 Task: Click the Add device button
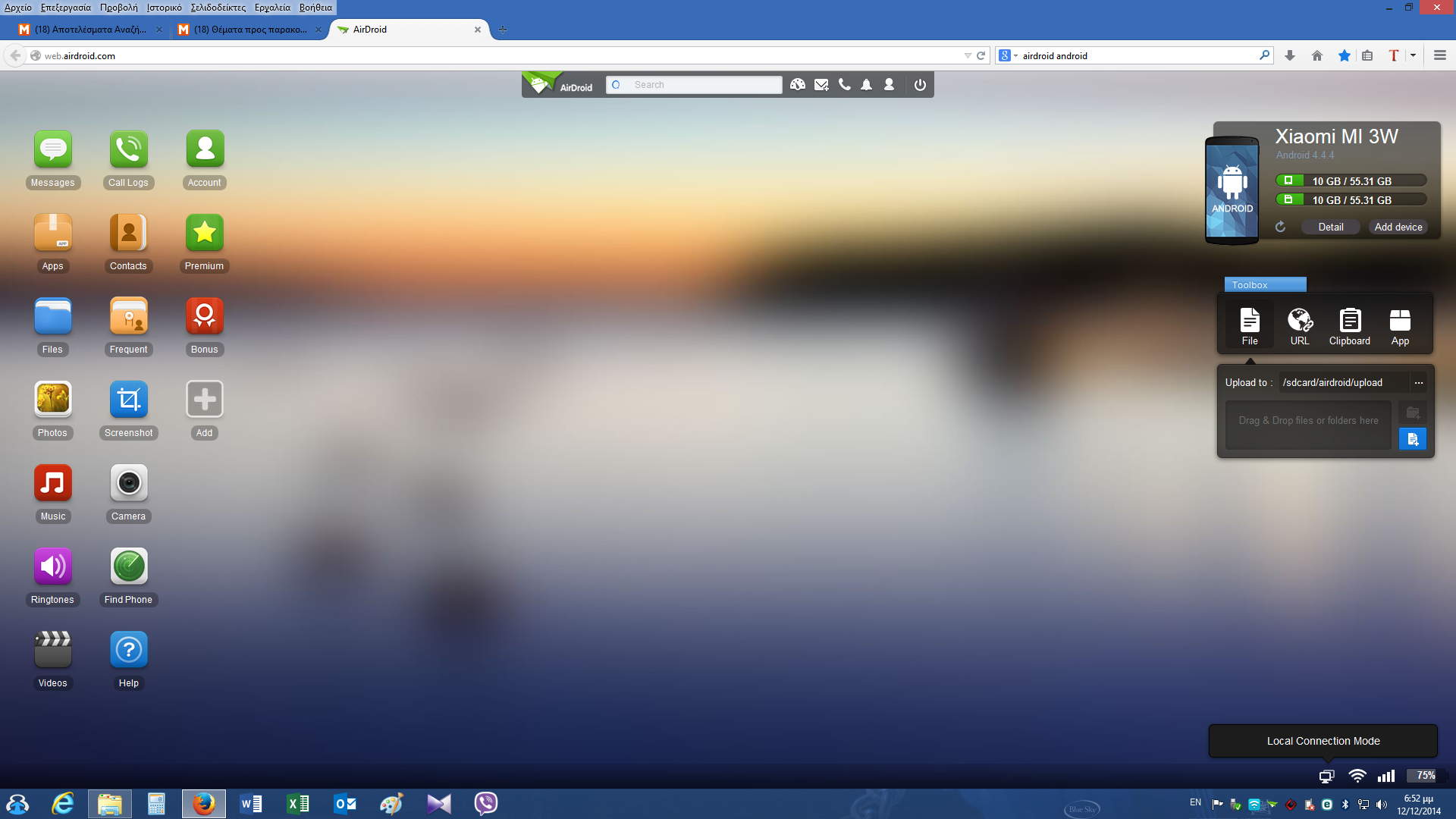1398,227
